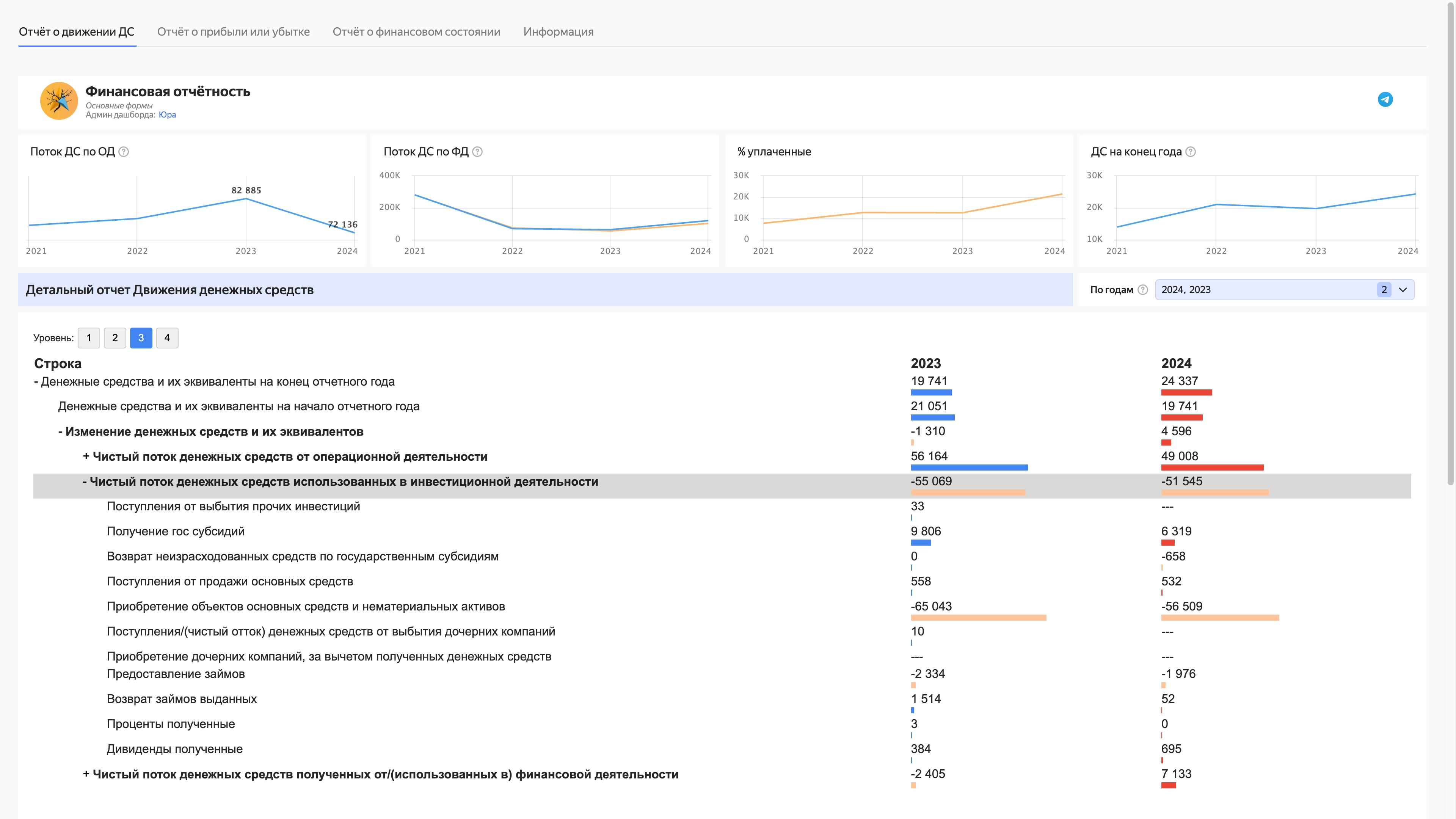
Task: Click help icon next to Поток ДС по ОД
Action: point(124,152)
